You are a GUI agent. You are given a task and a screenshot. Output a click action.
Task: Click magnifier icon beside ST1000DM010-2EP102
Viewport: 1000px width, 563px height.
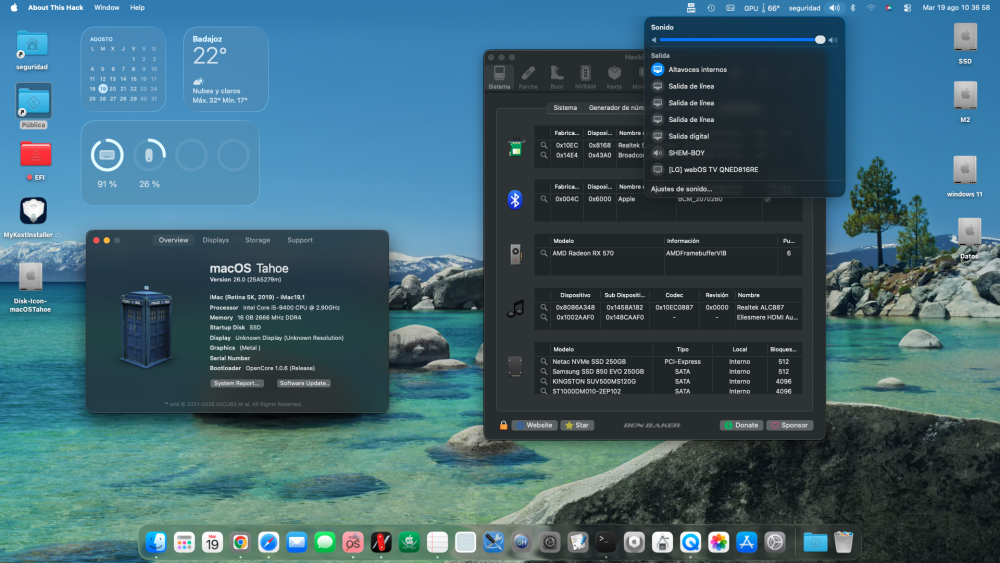[x=544, y=391]
